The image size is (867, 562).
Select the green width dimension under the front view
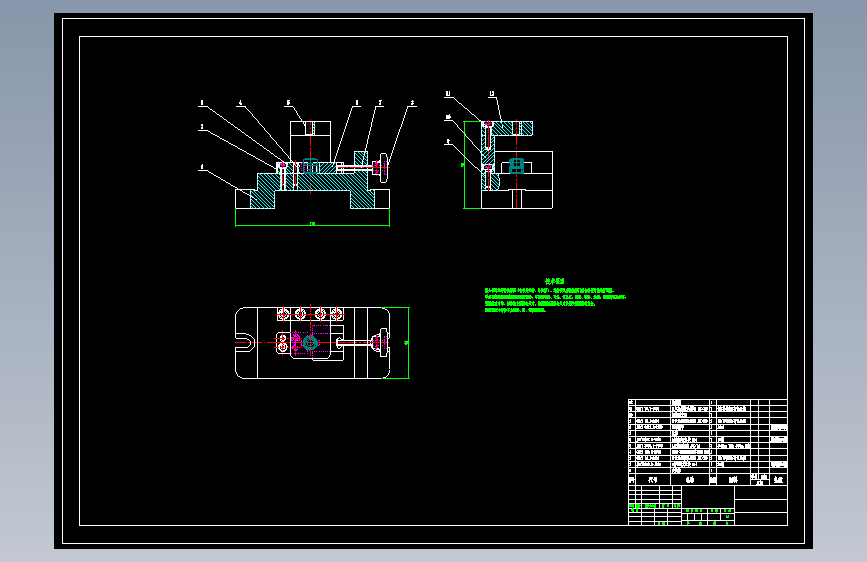pyautogui.click(x=312, y=223)
